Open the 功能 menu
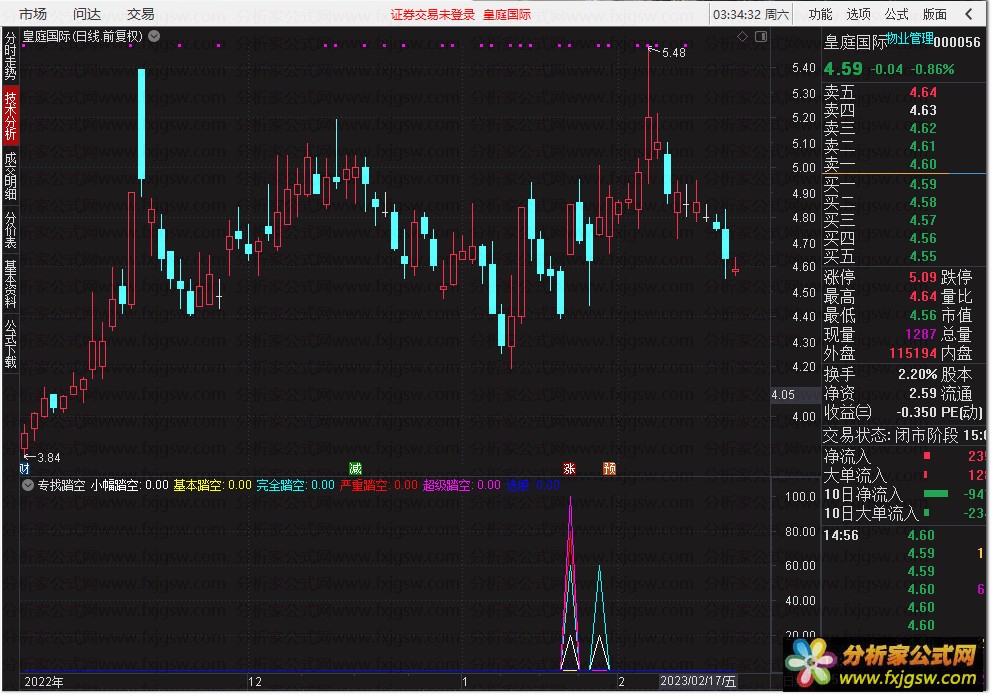 coord(820,14)
